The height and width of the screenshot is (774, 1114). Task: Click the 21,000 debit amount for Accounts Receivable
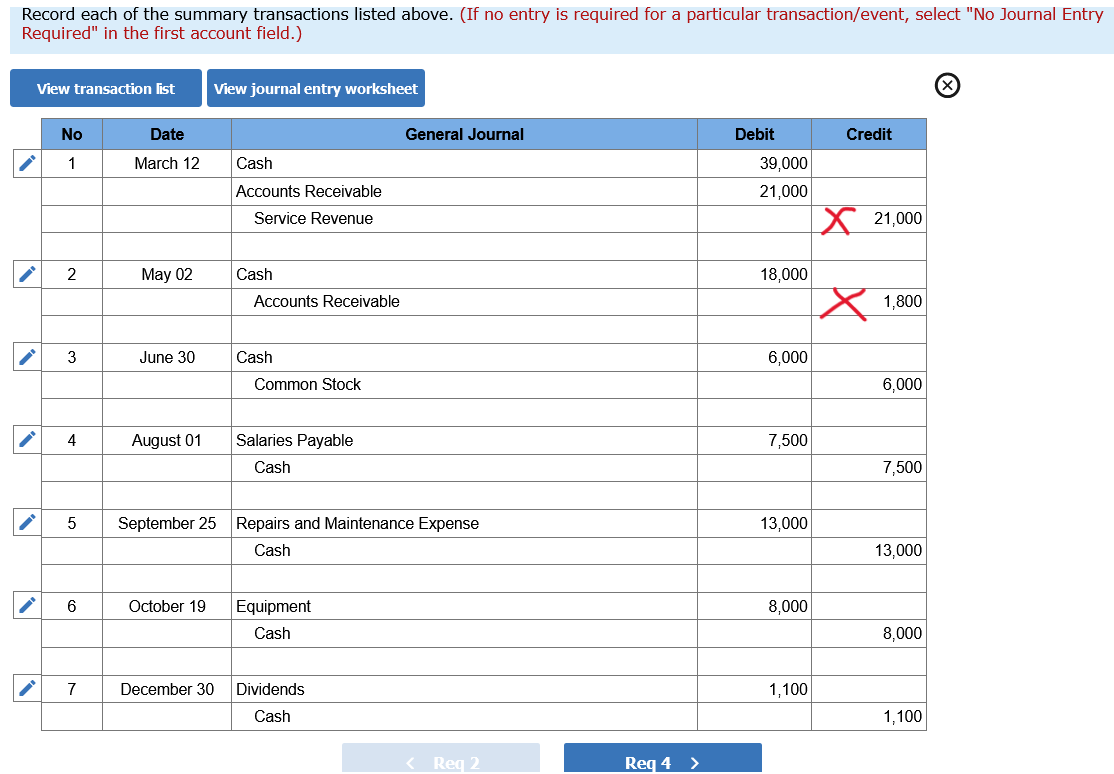tap(755, 191)
